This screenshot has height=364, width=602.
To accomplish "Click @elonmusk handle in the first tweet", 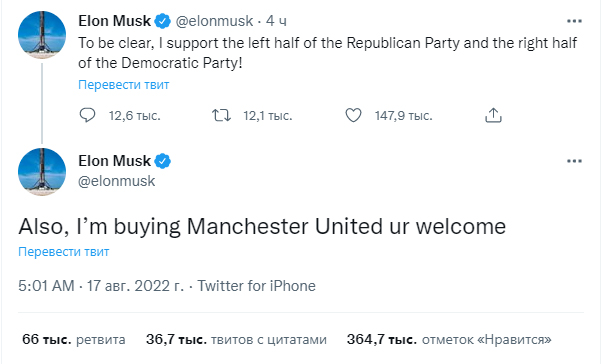I will point(214,21).
